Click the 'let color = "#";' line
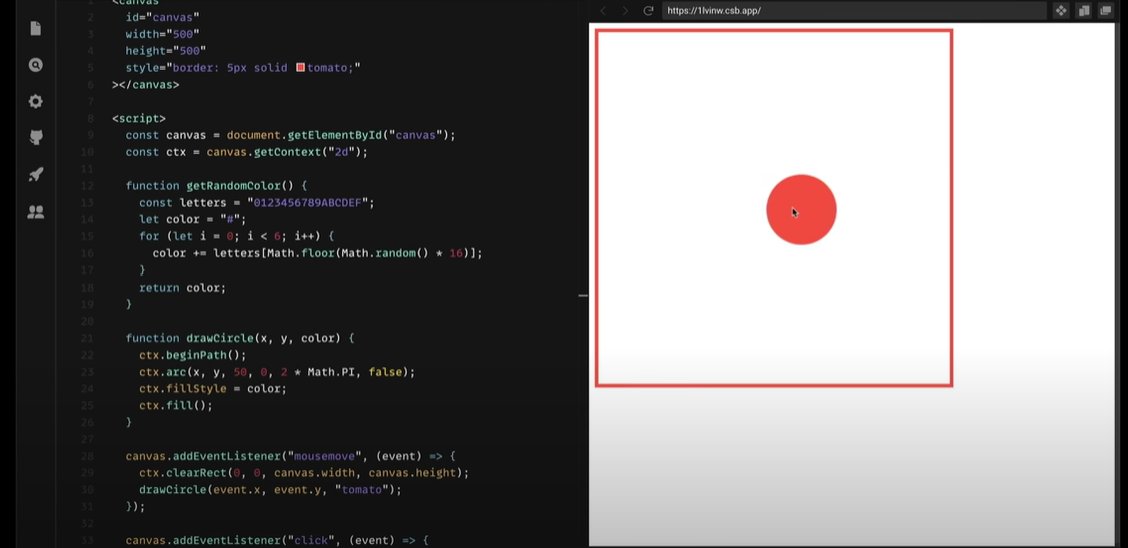The width and height of the screenshot is (1128, 548). [193, 219]
